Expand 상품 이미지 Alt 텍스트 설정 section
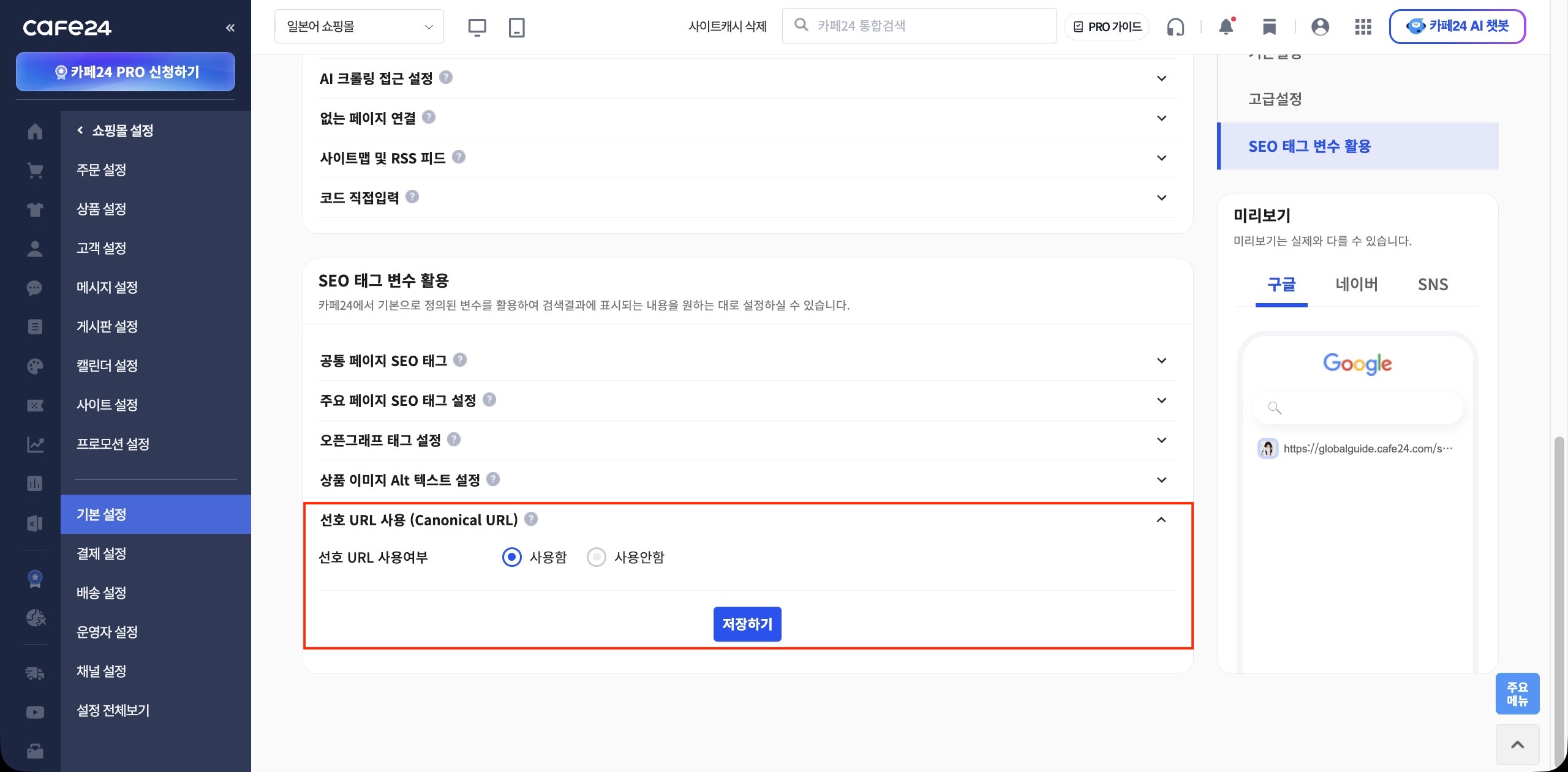1568x772 pixels. 1161,480
